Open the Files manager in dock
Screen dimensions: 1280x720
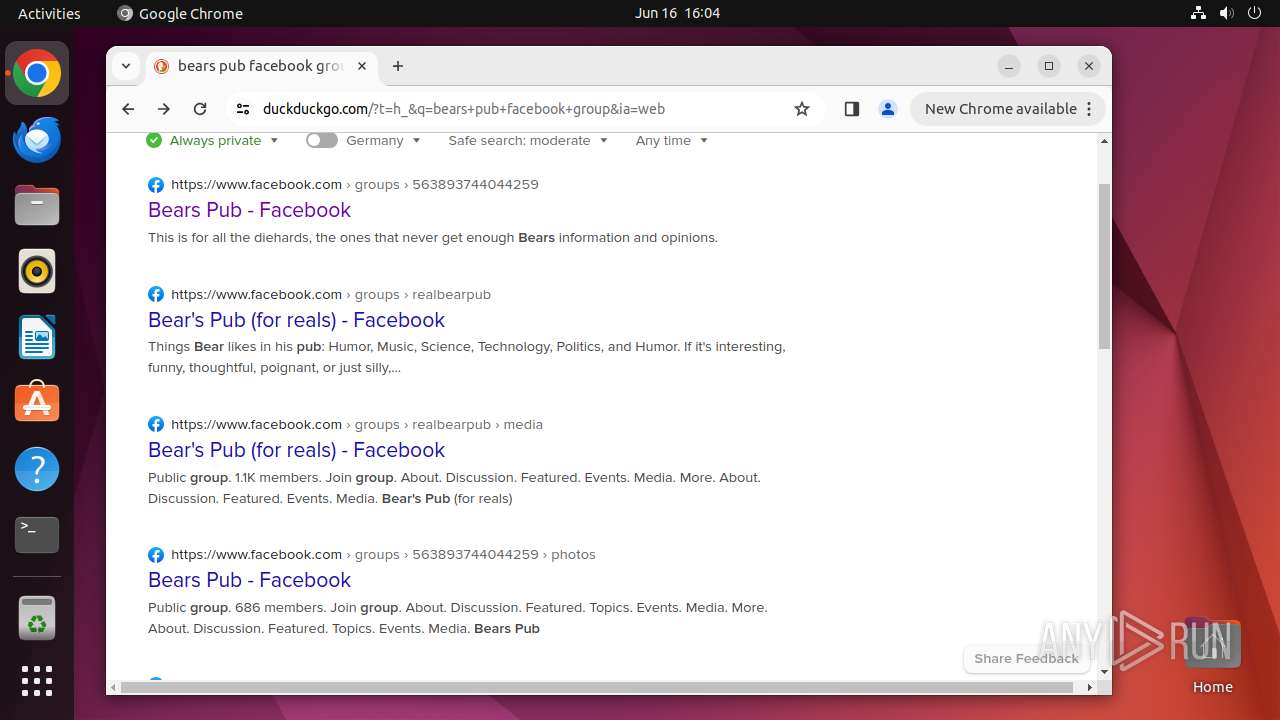click(37, 206)
